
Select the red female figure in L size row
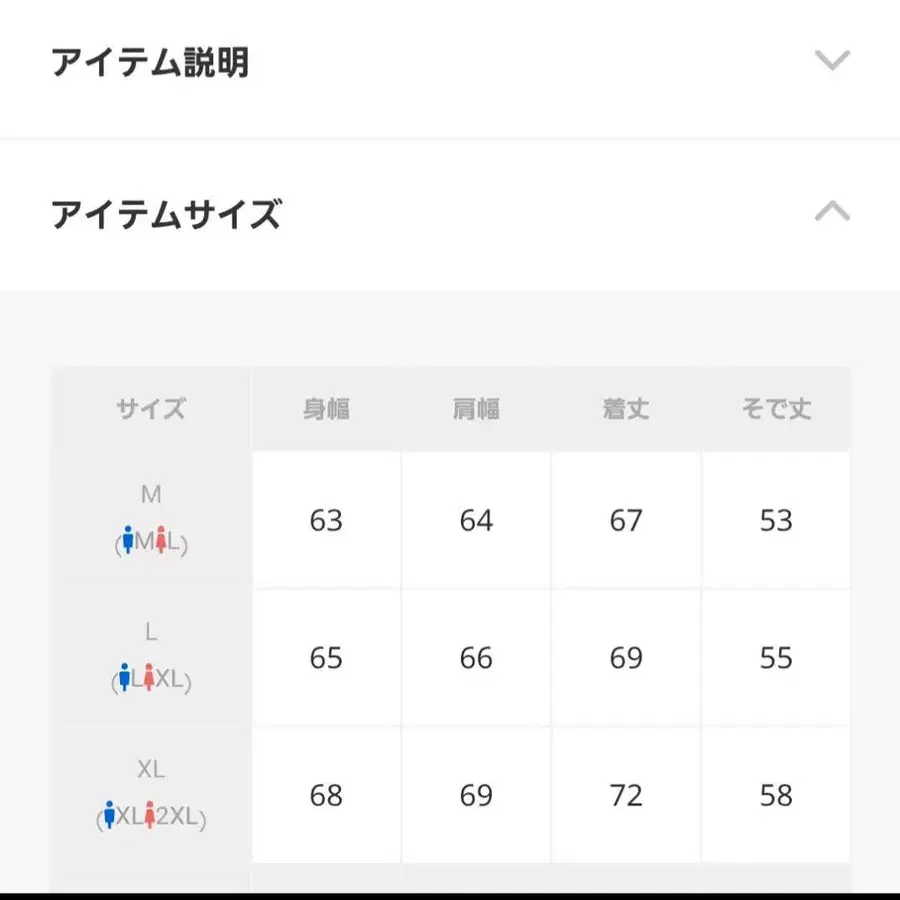click(x=149, y=677)
